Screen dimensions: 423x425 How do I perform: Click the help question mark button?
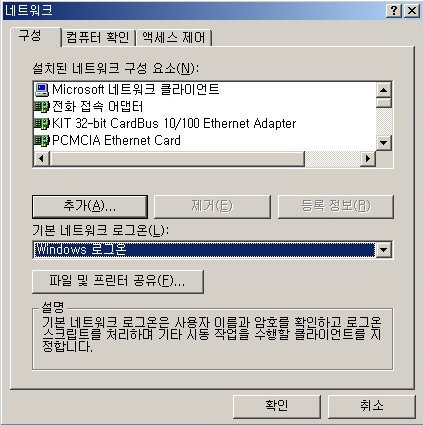pyautogui.click(x=394, y=11)
